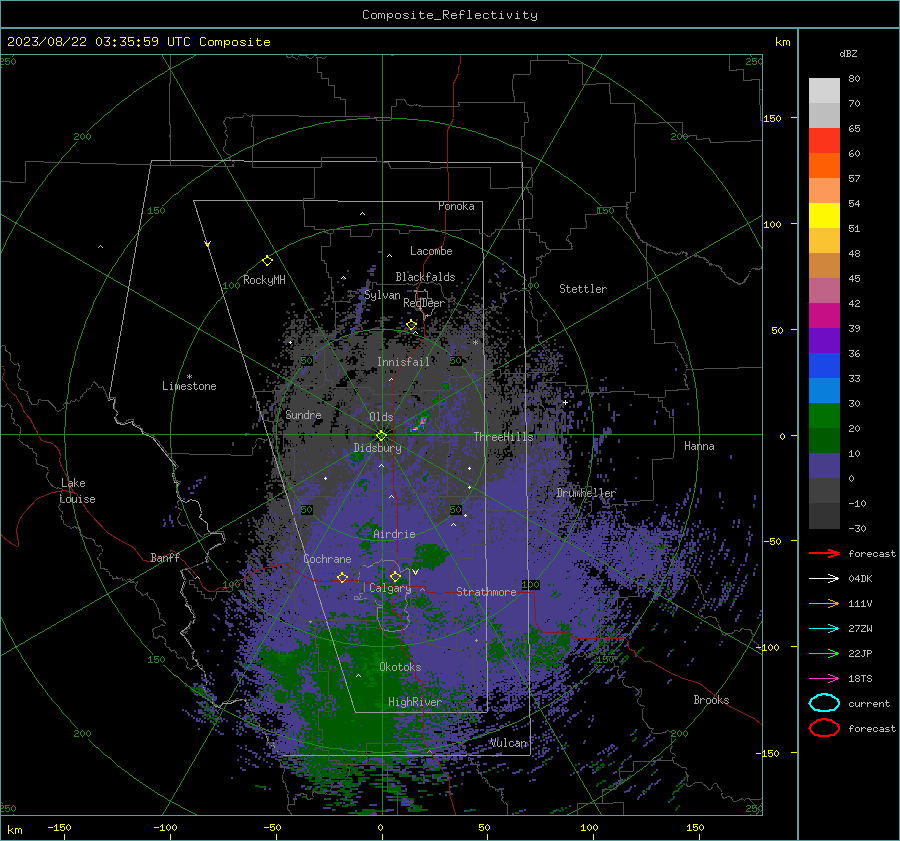900x841 pixels.
Task: Click the Vulcan town label
Action: (509, 743)
